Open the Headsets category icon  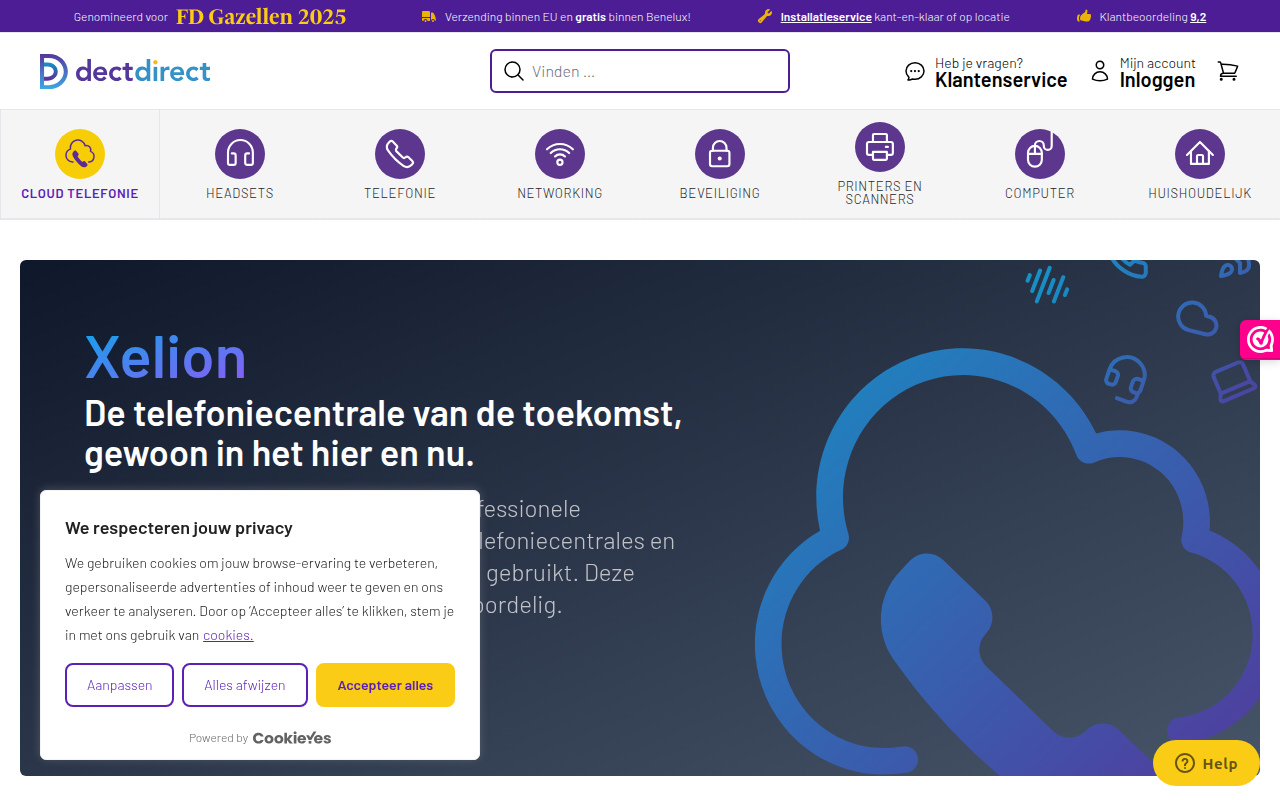pos(240,154)
